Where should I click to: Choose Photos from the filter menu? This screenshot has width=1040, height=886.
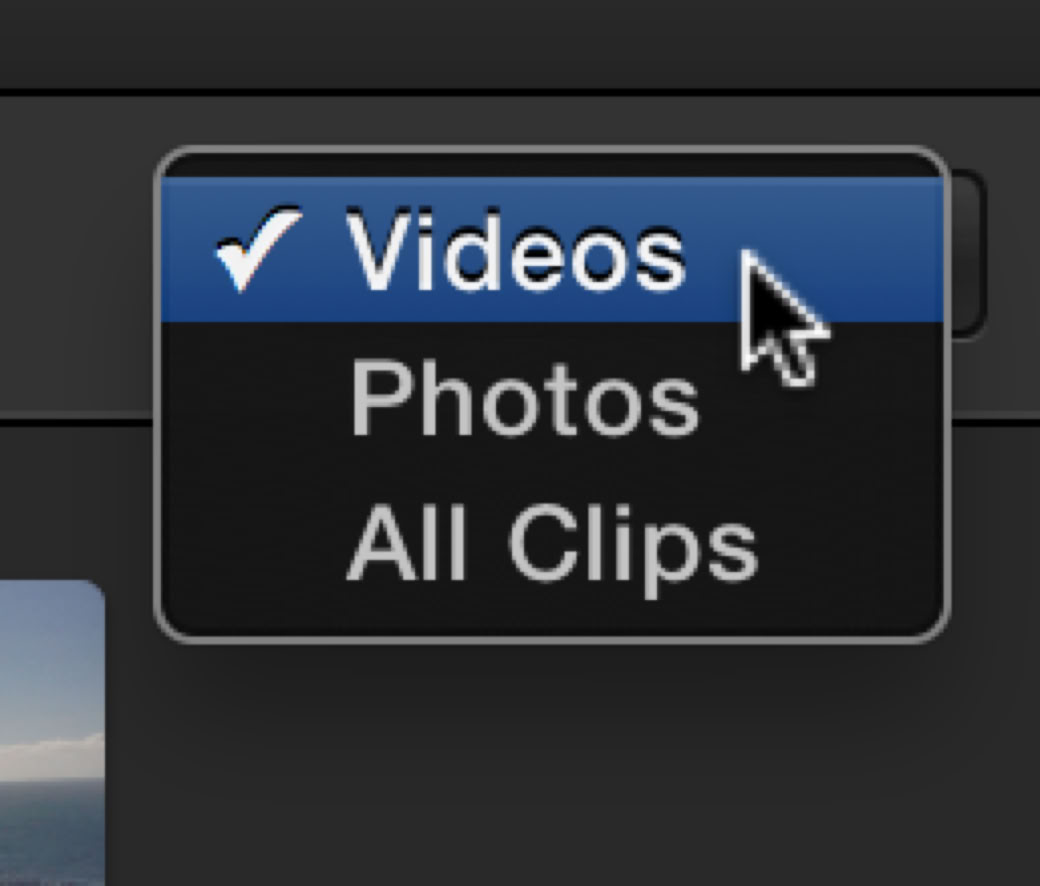pyautogui.click(x=552, y=398)
